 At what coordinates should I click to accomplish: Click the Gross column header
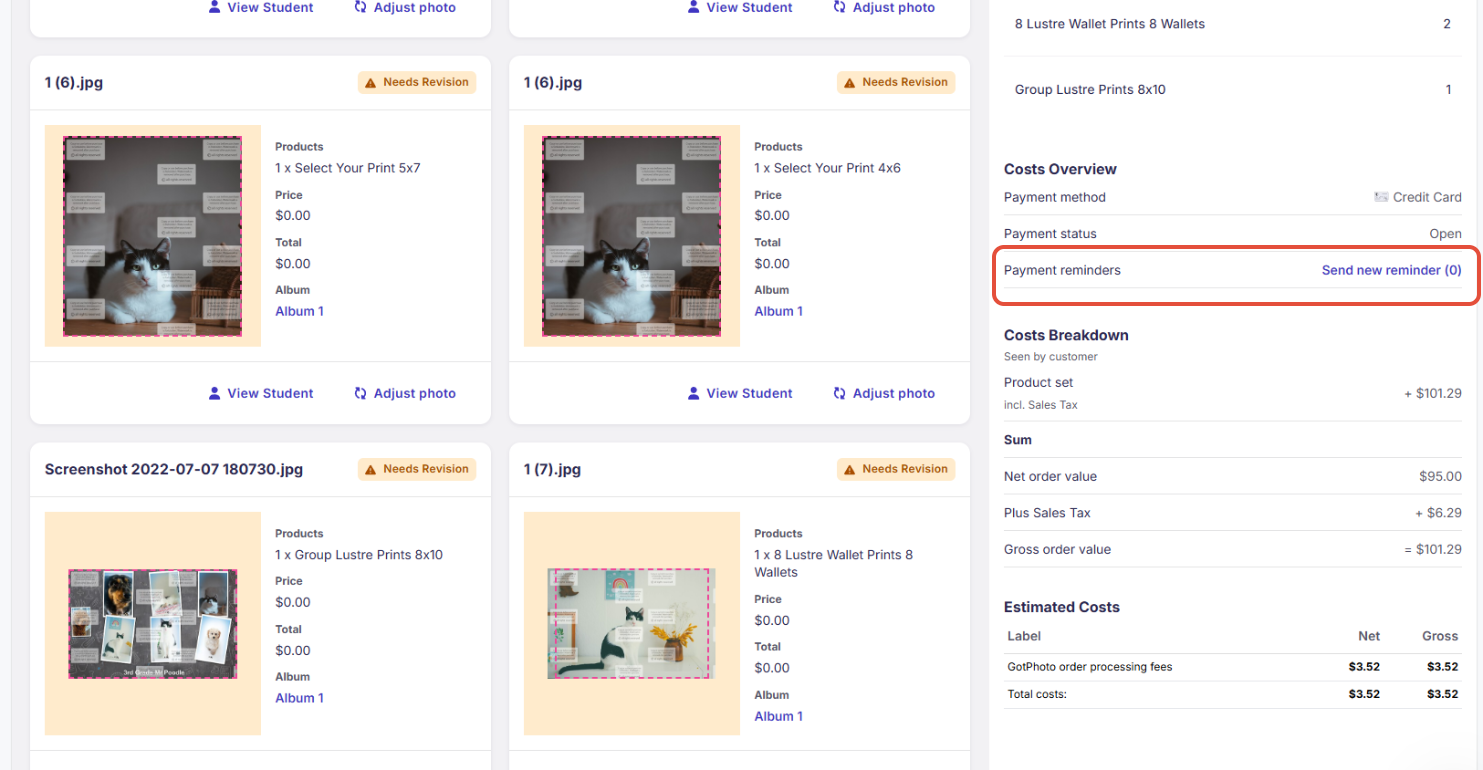1440,636
